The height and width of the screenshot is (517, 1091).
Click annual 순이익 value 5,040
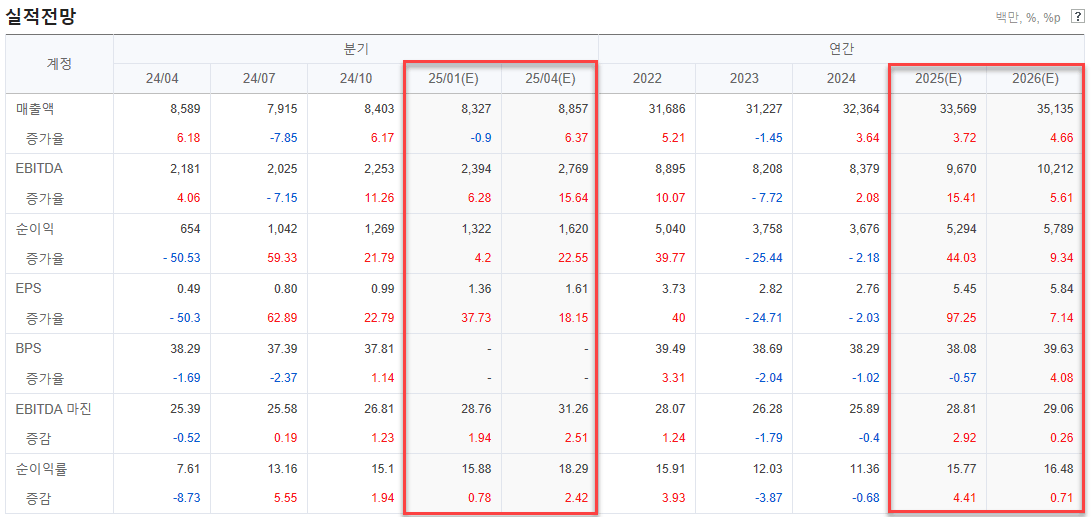[671, 228]
